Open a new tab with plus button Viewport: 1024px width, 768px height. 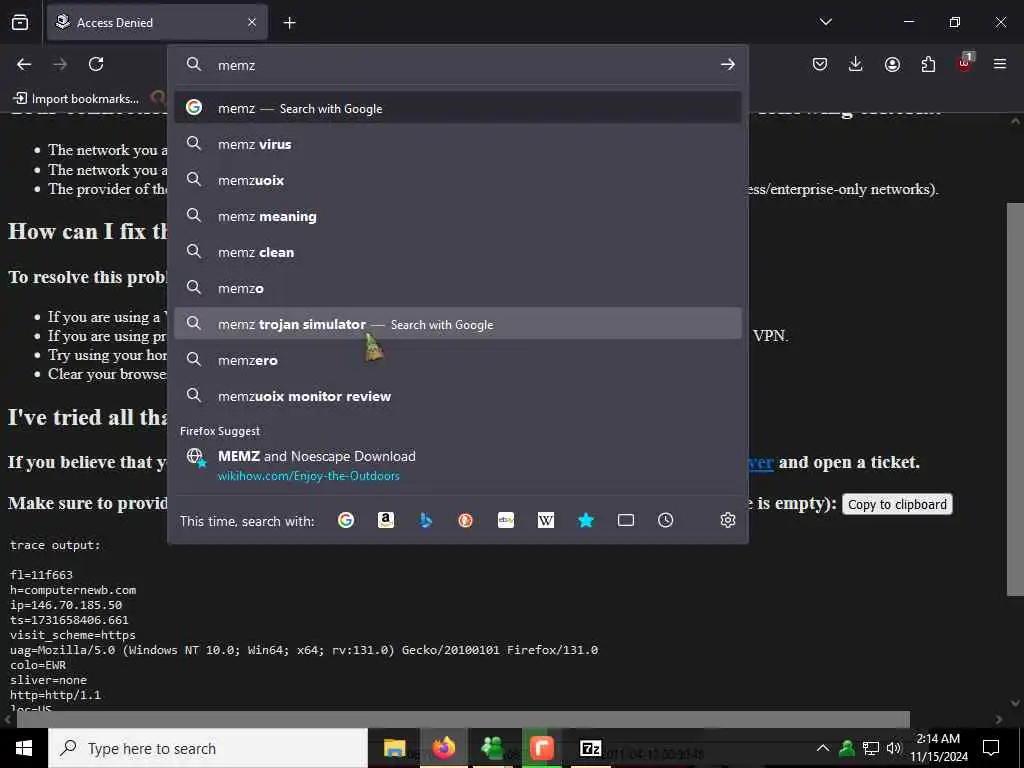(x=289, y=23)
